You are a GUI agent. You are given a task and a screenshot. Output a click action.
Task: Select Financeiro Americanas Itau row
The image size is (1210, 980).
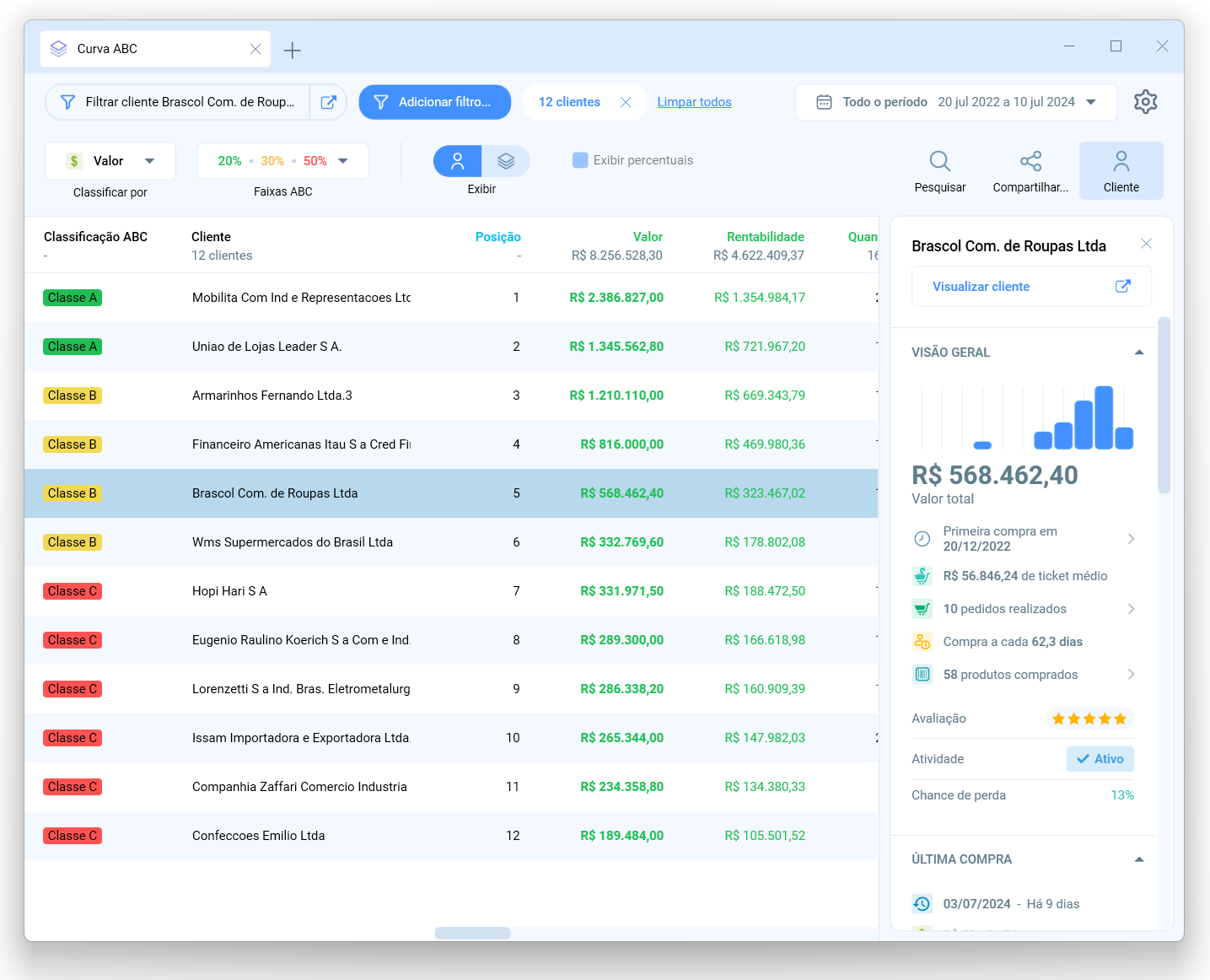click(451, 444)
